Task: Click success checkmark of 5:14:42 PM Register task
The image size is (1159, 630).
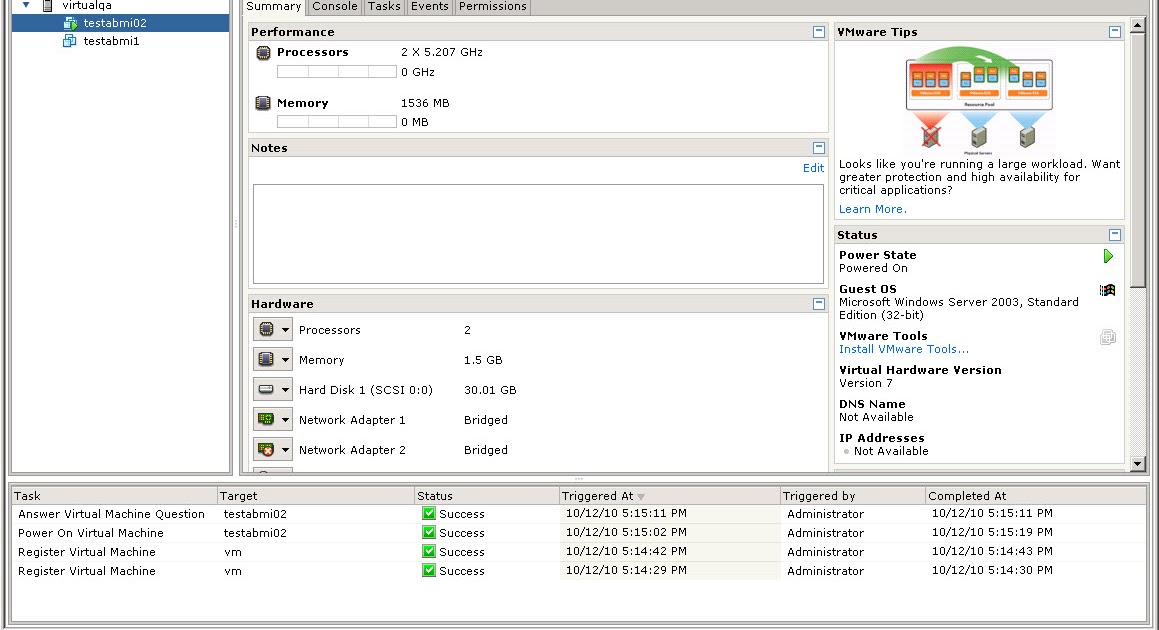Action: (x=429, y=551)
